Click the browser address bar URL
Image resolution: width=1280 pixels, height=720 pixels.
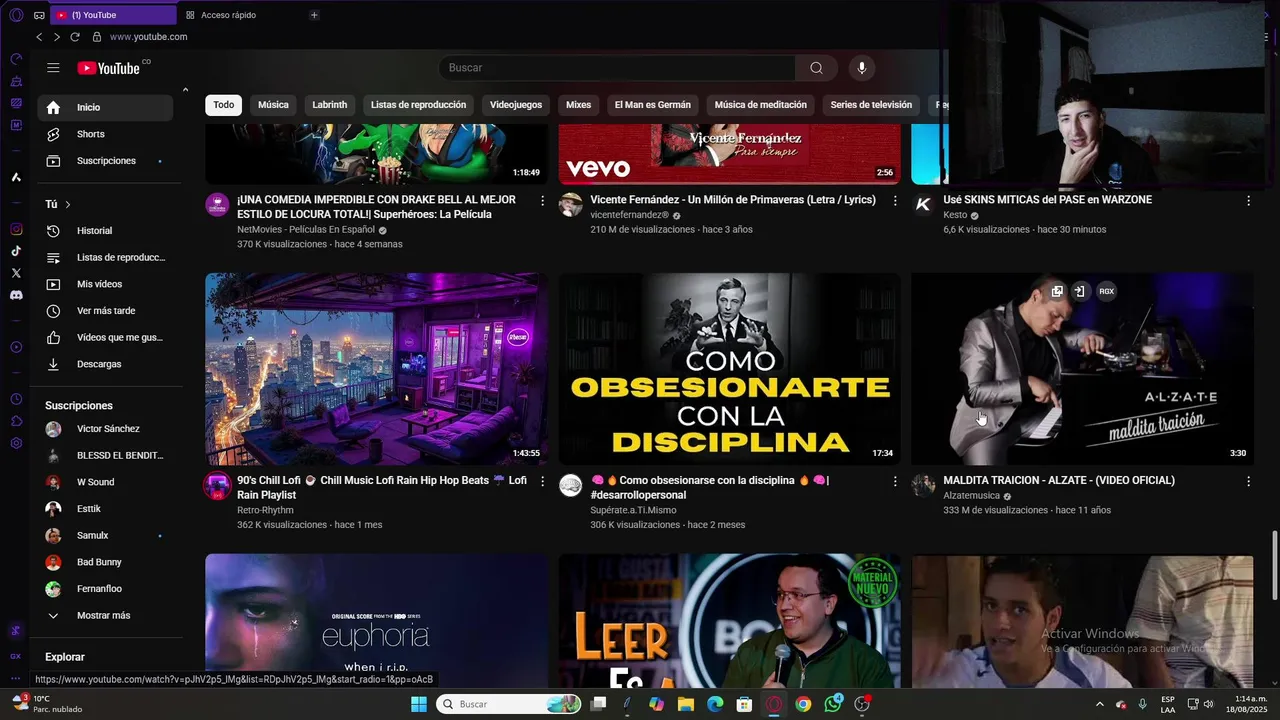pos(148,37)
